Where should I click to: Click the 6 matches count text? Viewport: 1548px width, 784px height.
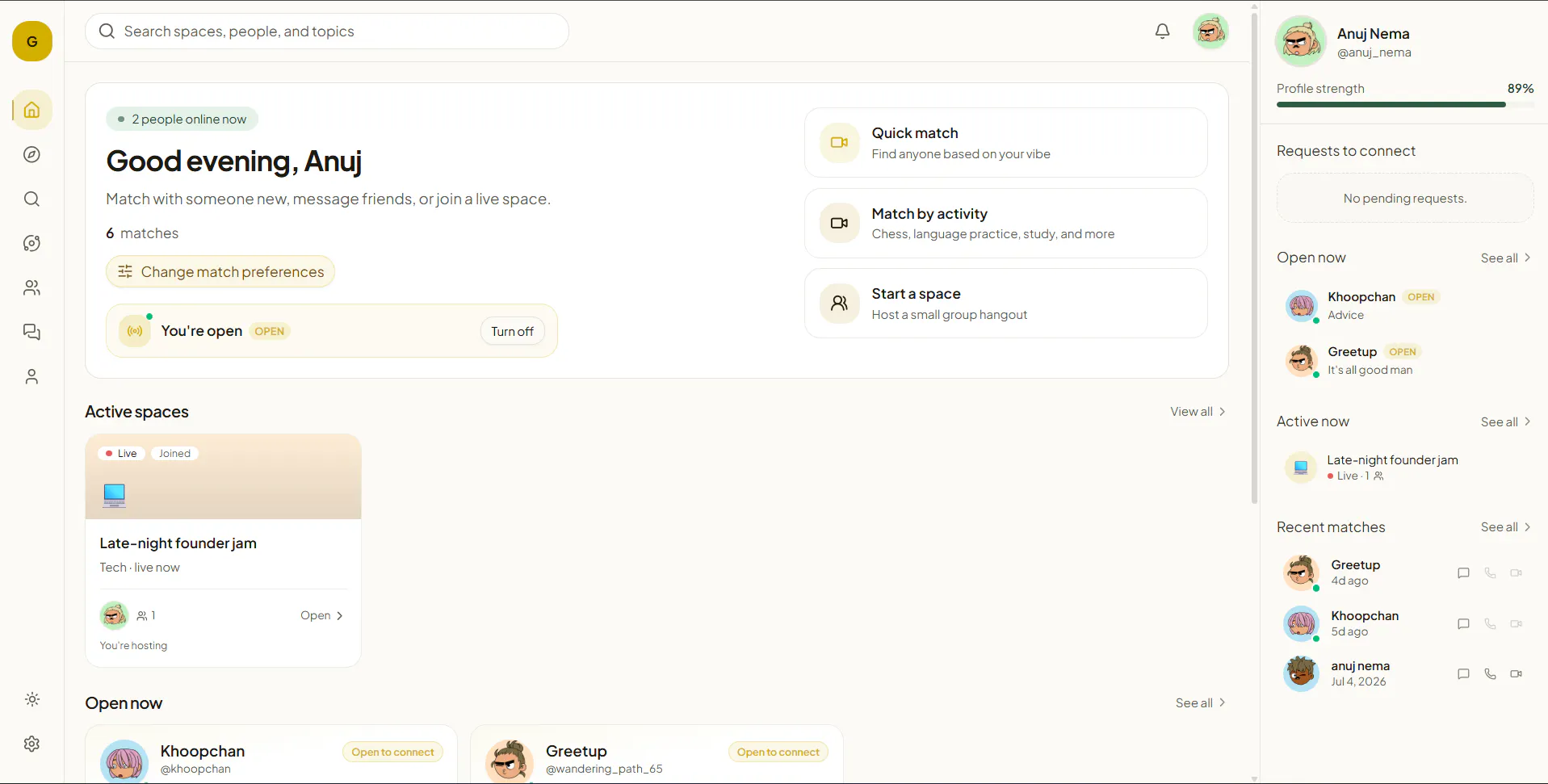point(142,233)
